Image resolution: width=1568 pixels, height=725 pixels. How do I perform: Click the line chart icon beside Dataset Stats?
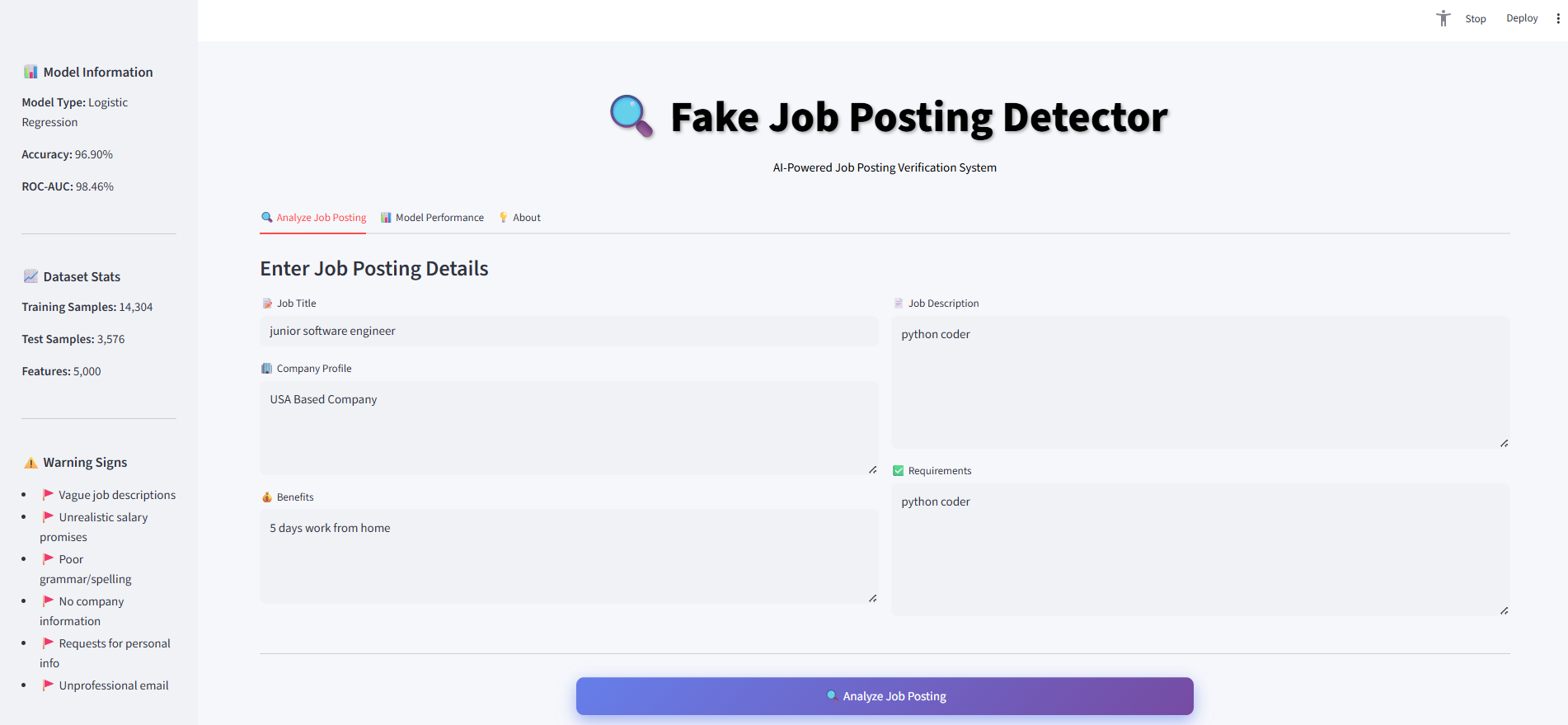tap(31, 276)
